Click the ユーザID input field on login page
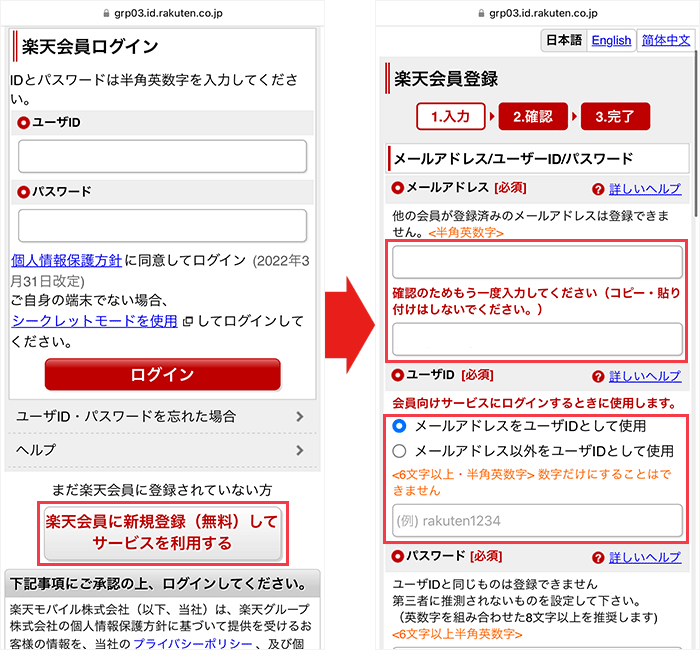Image resolution: width=700 pixels, height=650 pixels. (162, 156)
